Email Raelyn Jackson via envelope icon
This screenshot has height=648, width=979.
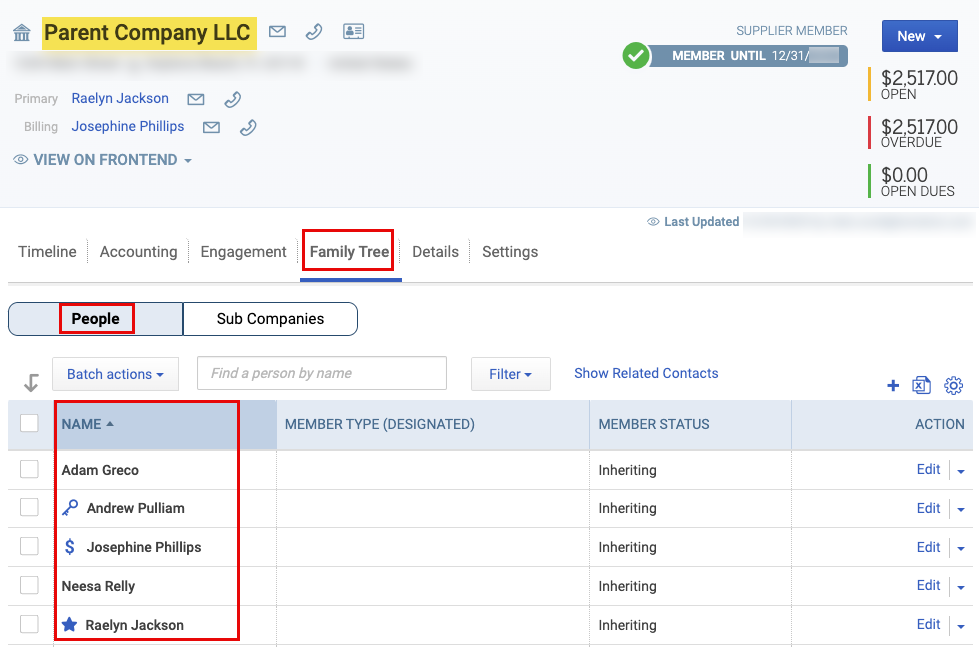(x=196, y=99)
